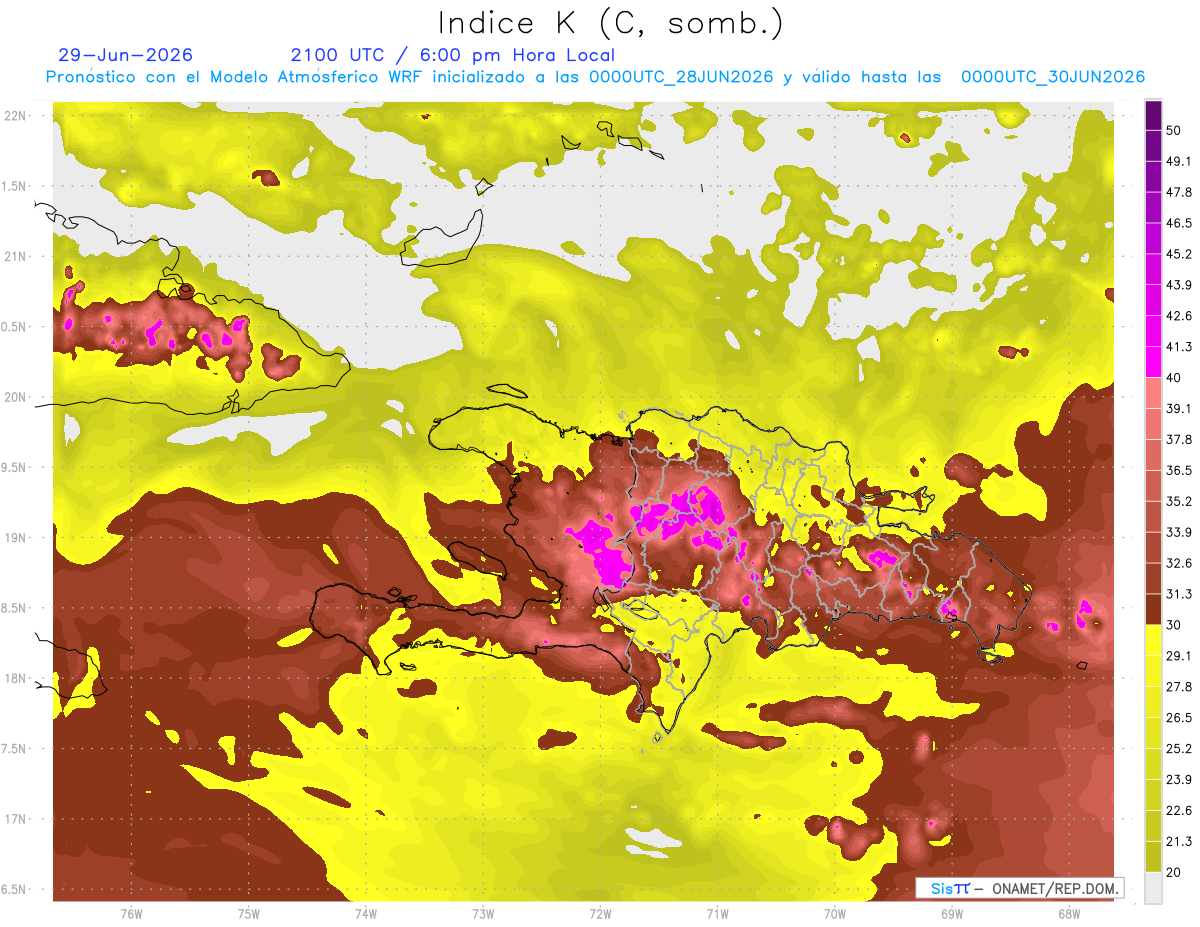Click the colorbar value '43.9'
1200x927 pixels.
(x=1178, y=285)
